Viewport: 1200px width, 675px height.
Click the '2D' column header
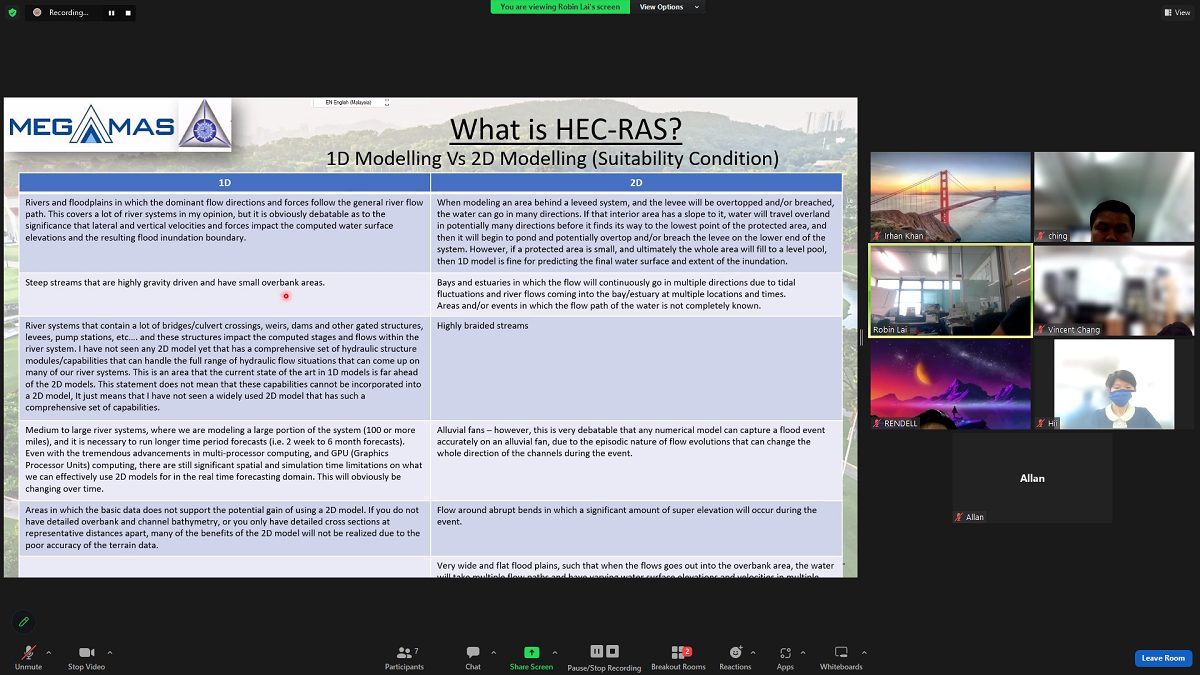coord(636,183)
